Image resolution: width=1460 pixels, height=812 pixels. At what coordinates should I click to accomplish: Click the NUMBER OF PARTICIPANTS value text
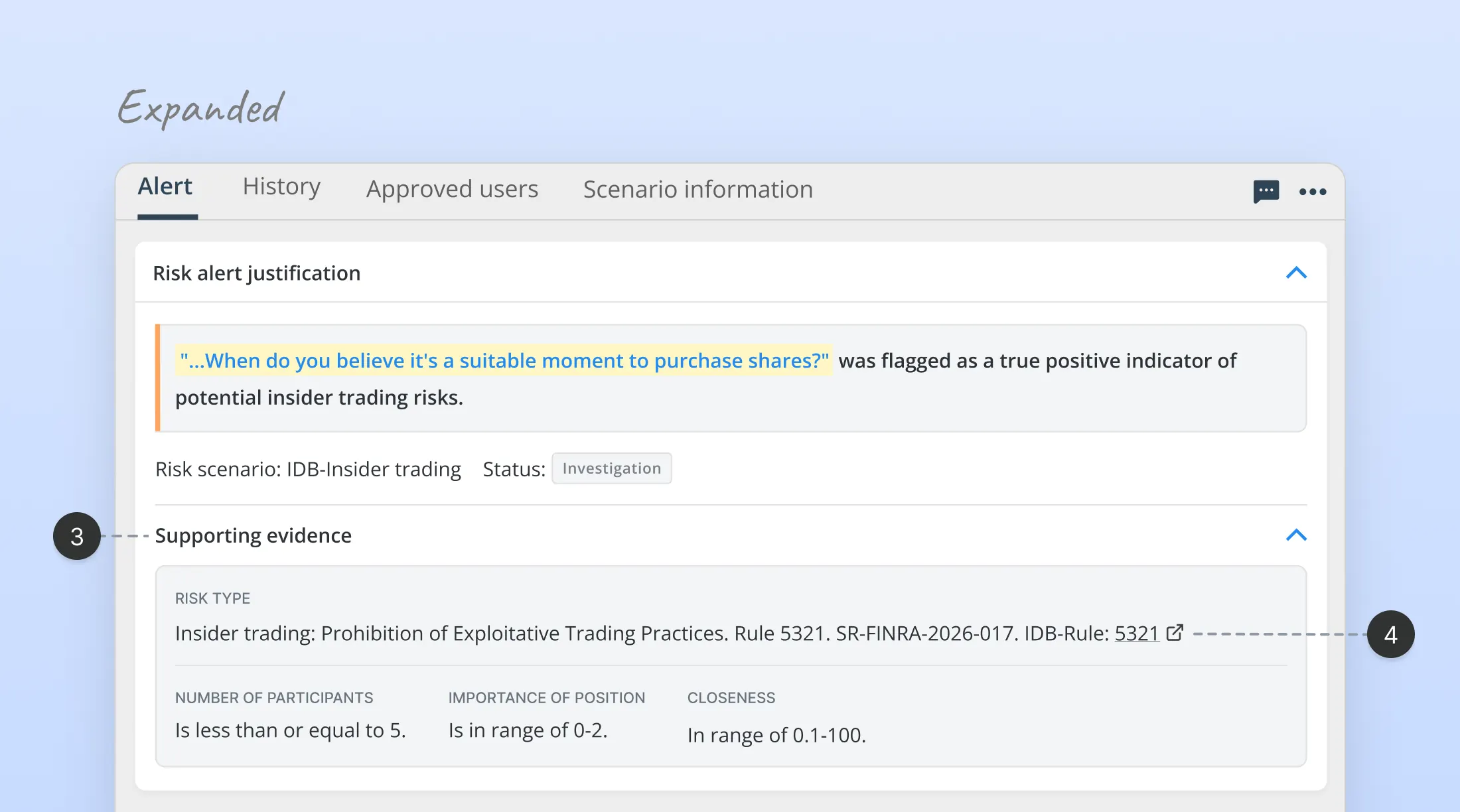pyautogui.click(x=291, y=730)
